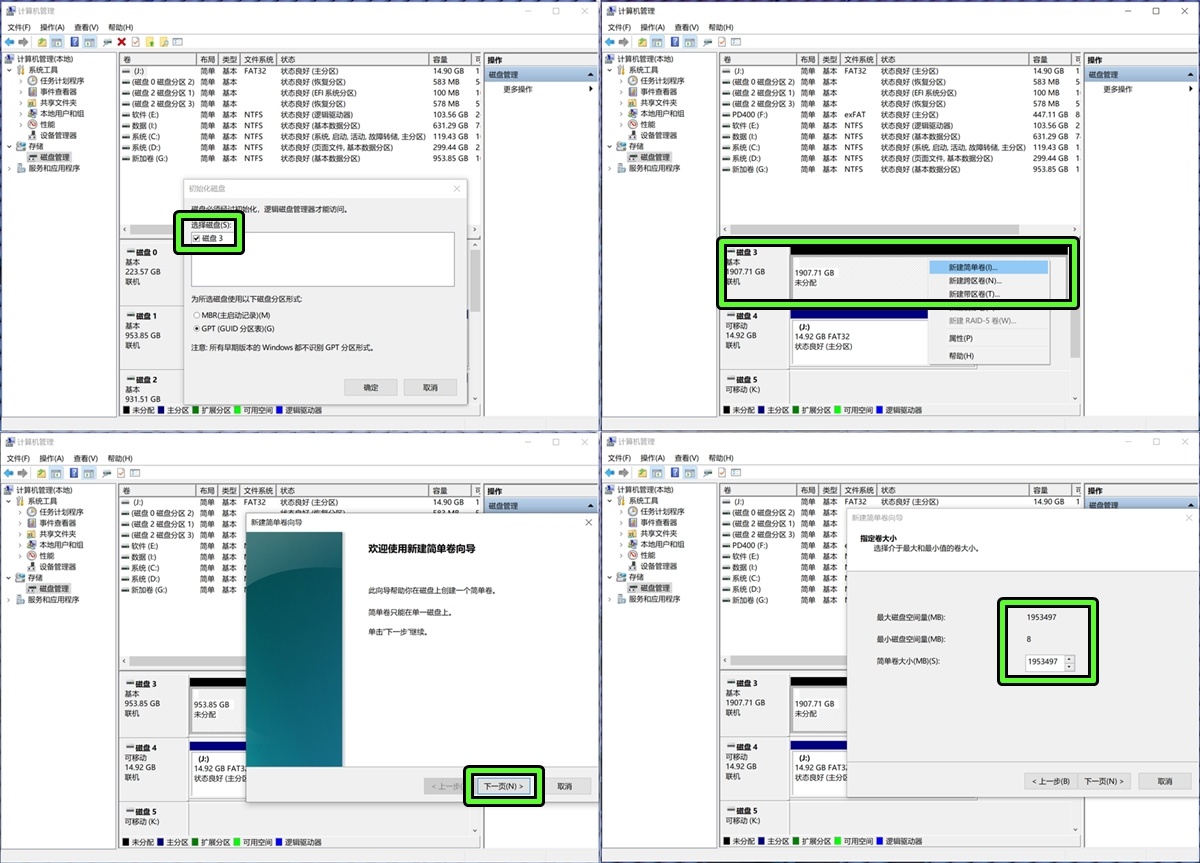
Task: Click 确定 in the 初始化磁盘 dialog
Action: tap(371, 387)
